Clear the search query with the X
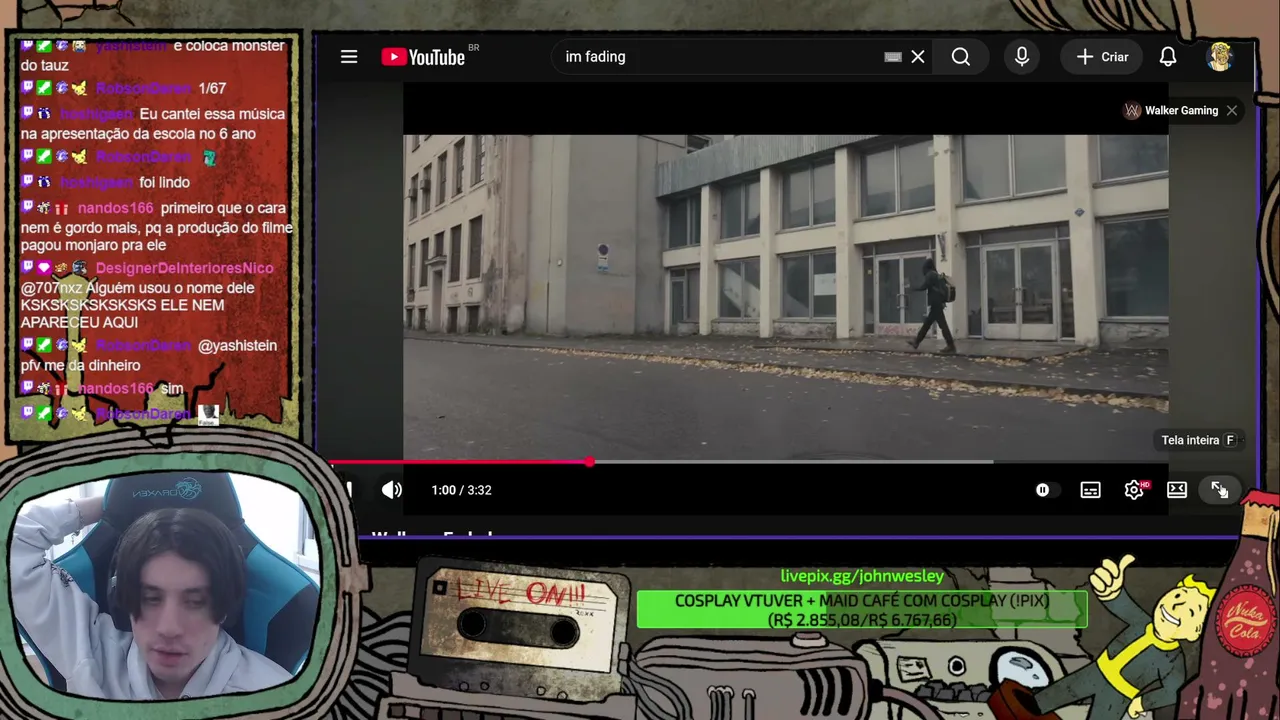The height and width of the screenshot is (720, 1280). [918, 57]
